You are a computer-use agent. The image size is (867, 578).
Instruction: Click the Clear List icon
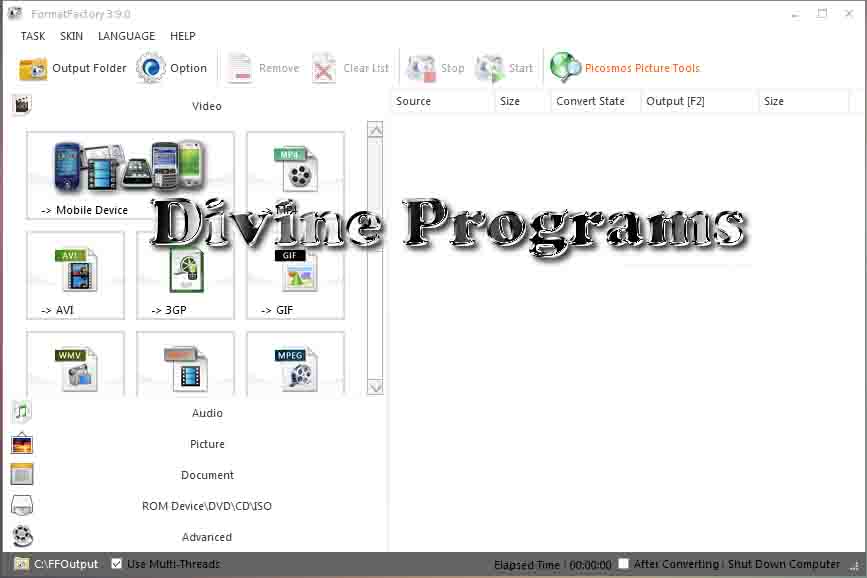coord(324,69)
